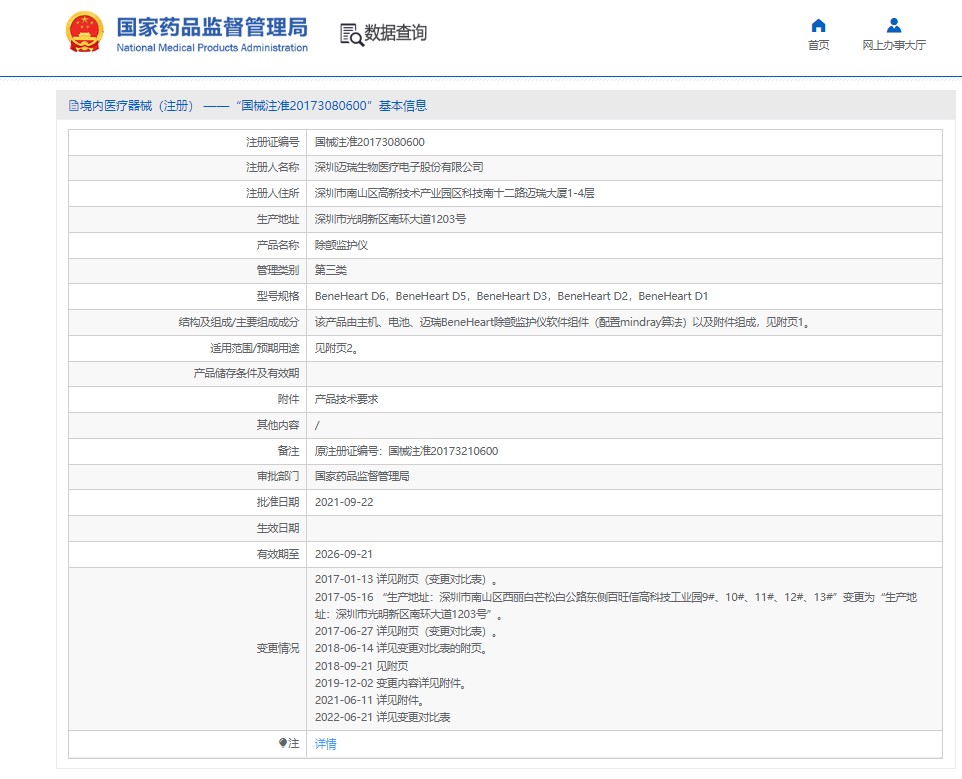Click the registrant name 深圳迈瑞生物医疗电子股份有限公司
Viewport: 962px width, 779px height.
(x=399, y=167)
